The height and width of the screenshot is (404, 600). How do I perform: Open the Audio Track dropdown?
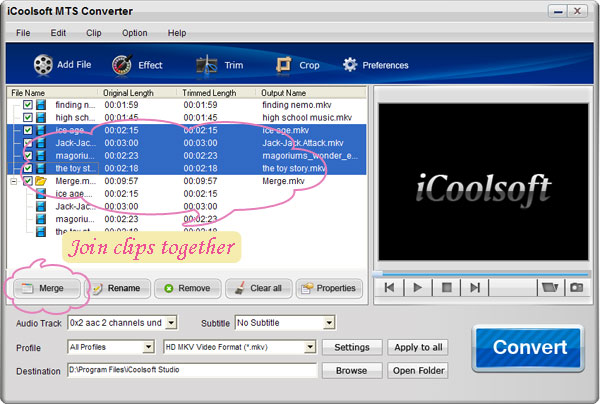tap(171, 323)
